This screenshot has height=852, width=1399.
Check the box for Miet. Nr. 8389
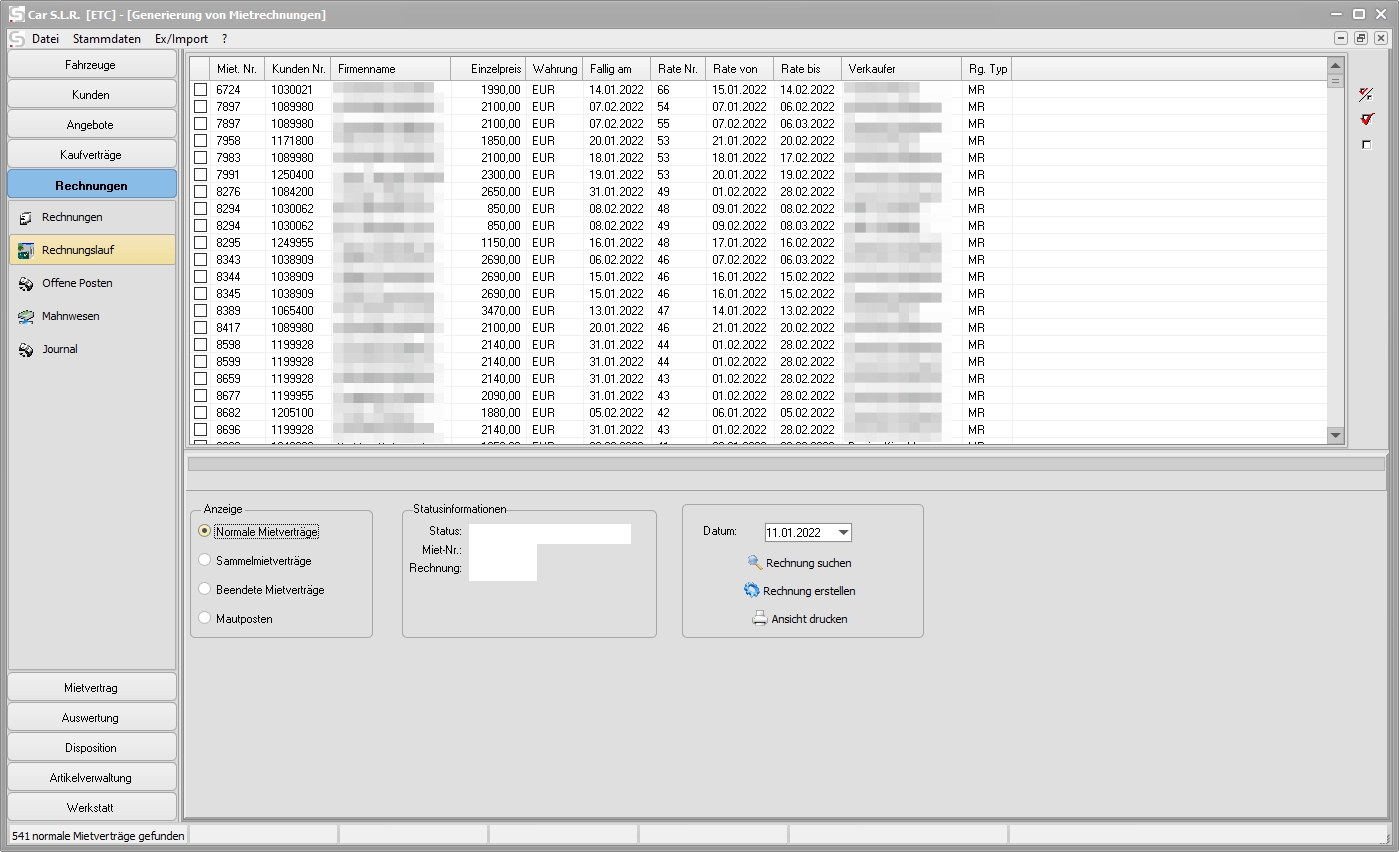200,311
